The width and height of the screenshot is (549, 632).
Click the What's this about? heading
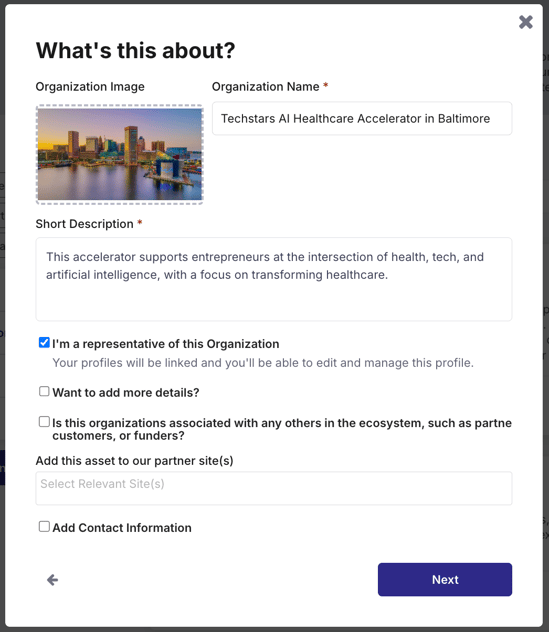[x=135, y=51]
